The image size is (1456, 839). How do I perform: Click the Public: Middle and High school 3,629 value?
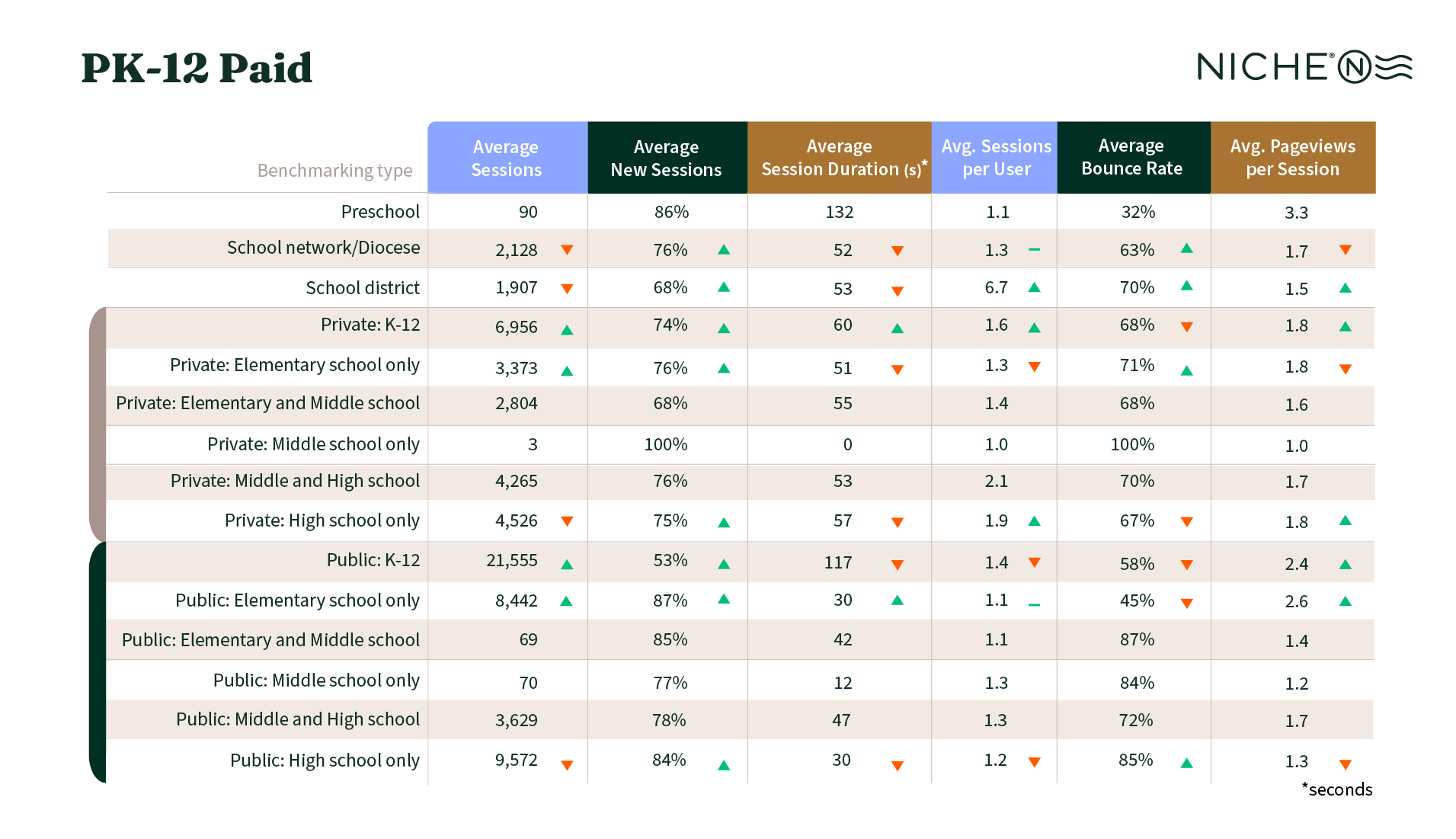click(x=517, y=721)
